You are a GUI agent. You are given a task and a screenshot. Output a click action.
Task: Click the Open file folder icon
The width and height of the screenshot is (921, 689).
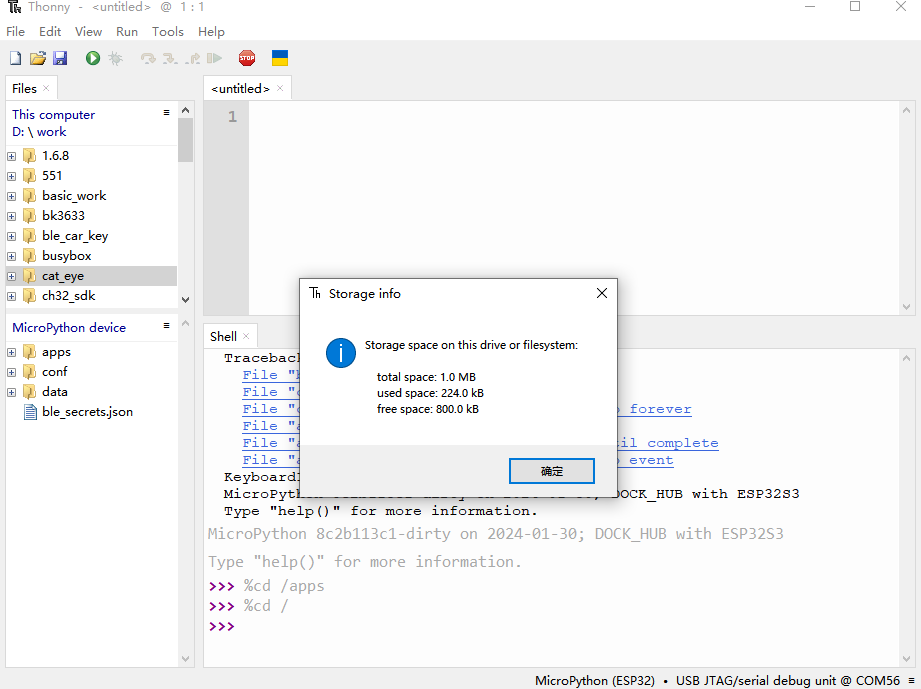38,59
